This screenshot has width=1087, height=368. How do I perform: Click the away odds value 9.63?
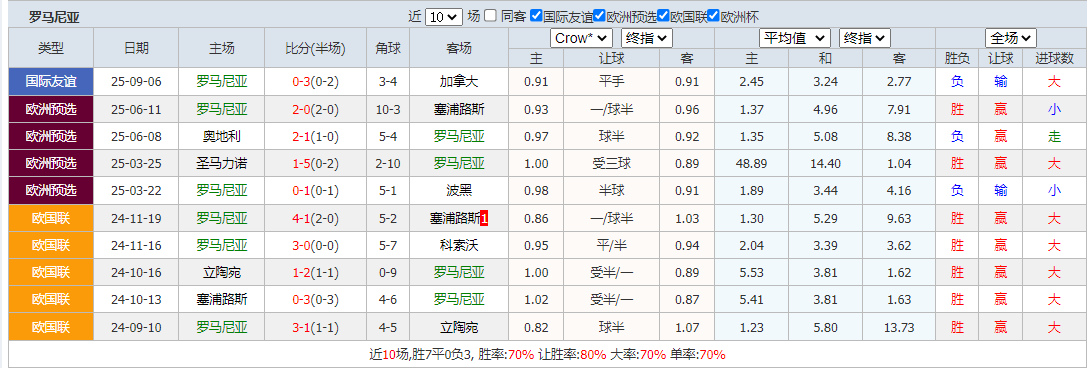tap(898, 218)
